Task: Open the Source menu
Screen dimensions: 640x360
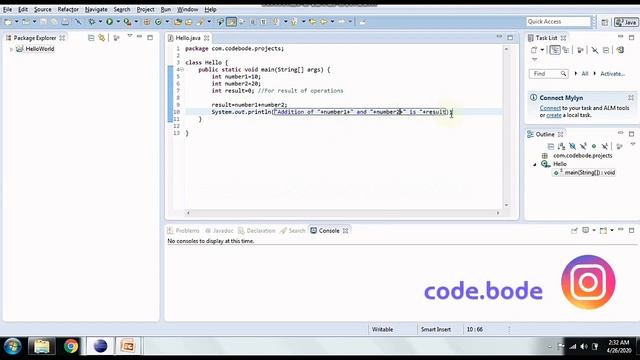Action: click(42, 9)
